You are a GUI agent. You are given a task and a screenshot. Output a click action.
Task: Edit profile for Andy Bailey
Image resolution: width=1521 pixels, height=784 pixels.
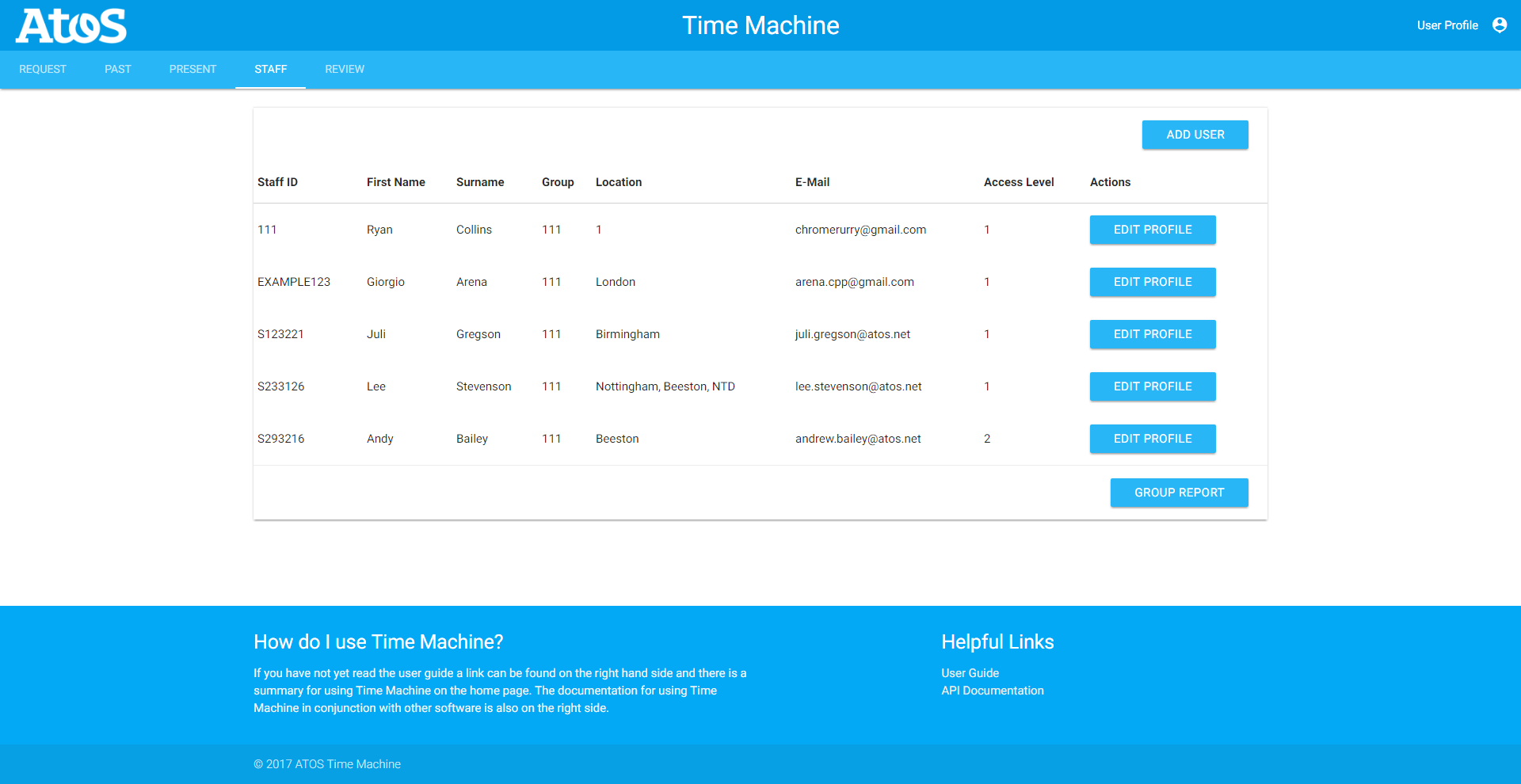click(x=1152, y=439)
